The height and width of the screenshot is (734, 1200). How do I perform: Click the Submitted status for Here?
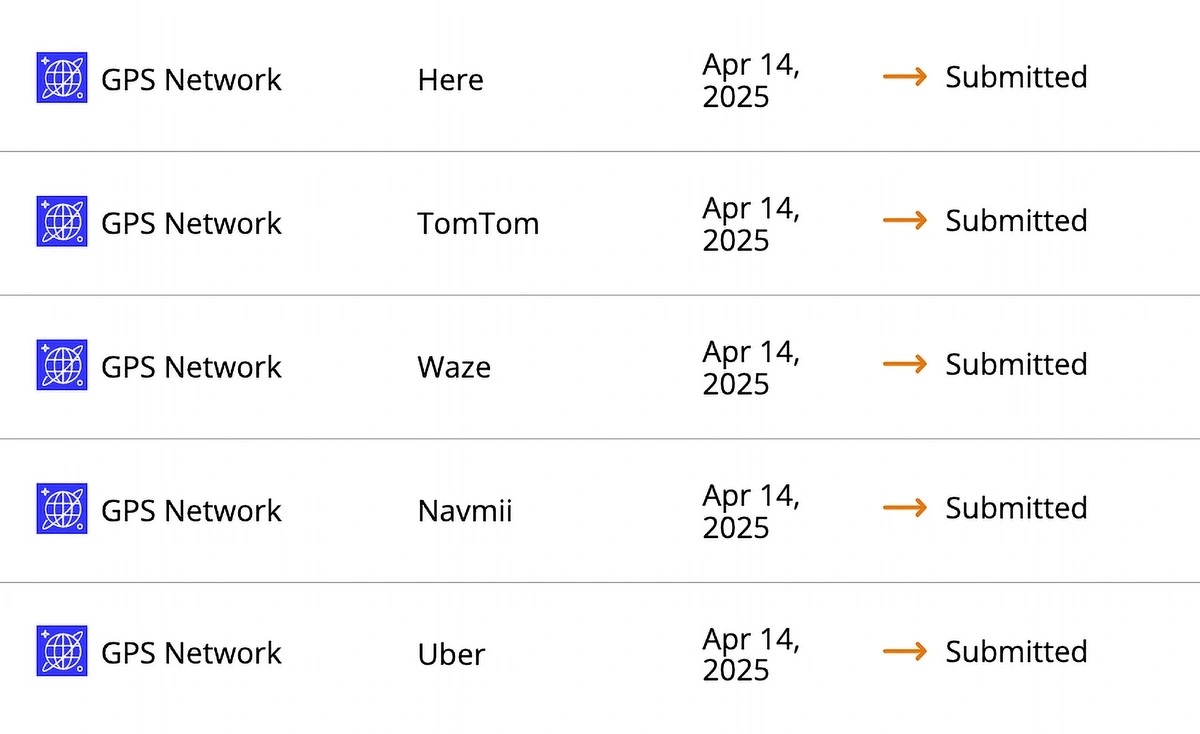point(1016,77)
